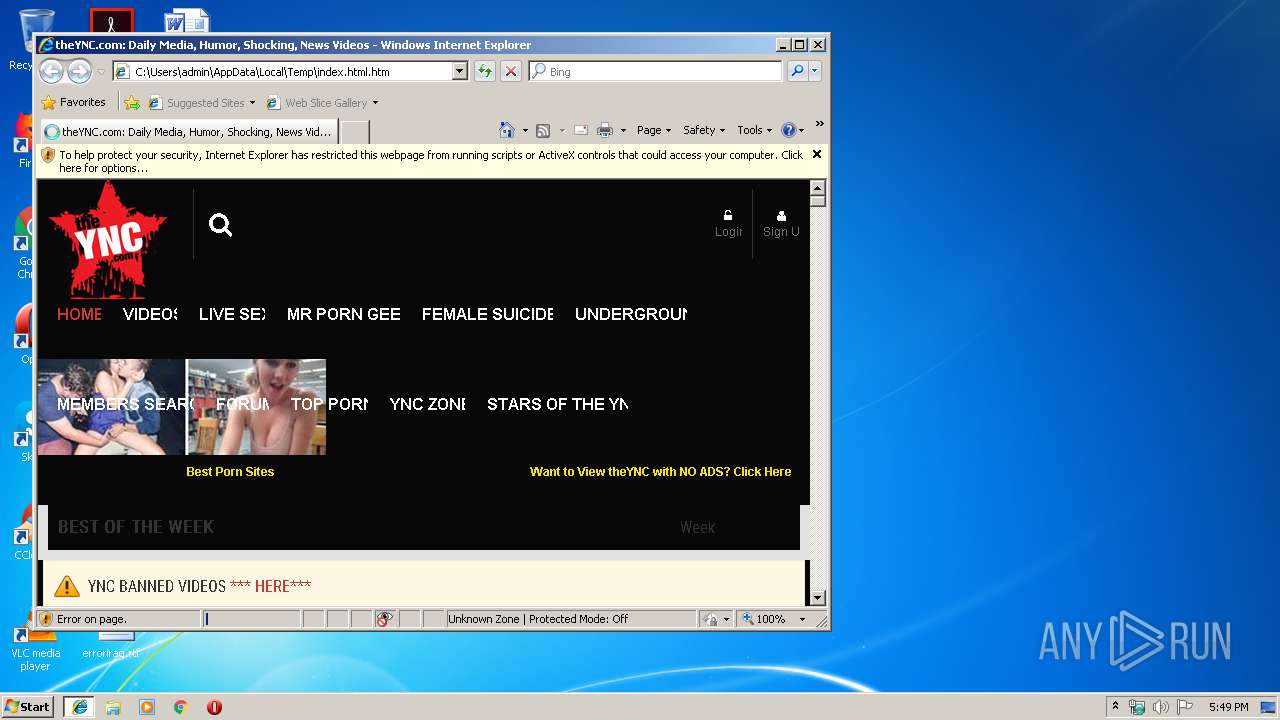Viewport: 1280px width, 720px height.
Task: Click the Back navigation arrow
Action: (51, 71)
